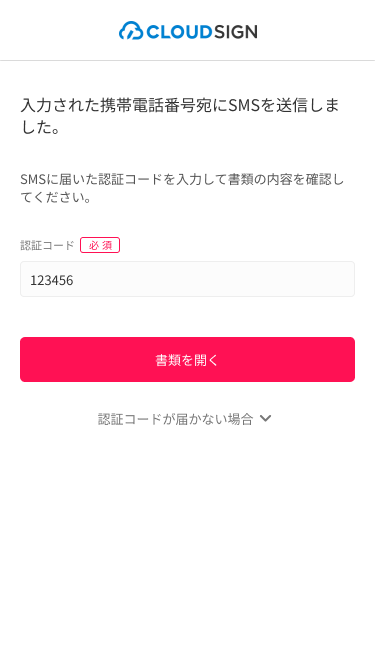This screenshot has height=667, width=375.
Task: Open the document with 書類を開く button
Action: point(188,359)
